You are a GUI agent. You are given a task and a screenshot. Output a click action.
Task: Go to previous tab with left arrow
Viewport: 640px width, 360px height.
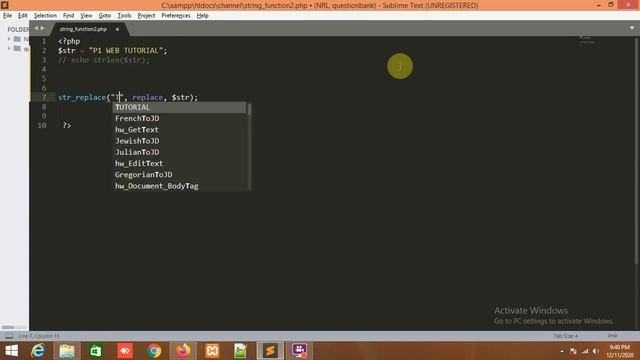coord(36,28)
